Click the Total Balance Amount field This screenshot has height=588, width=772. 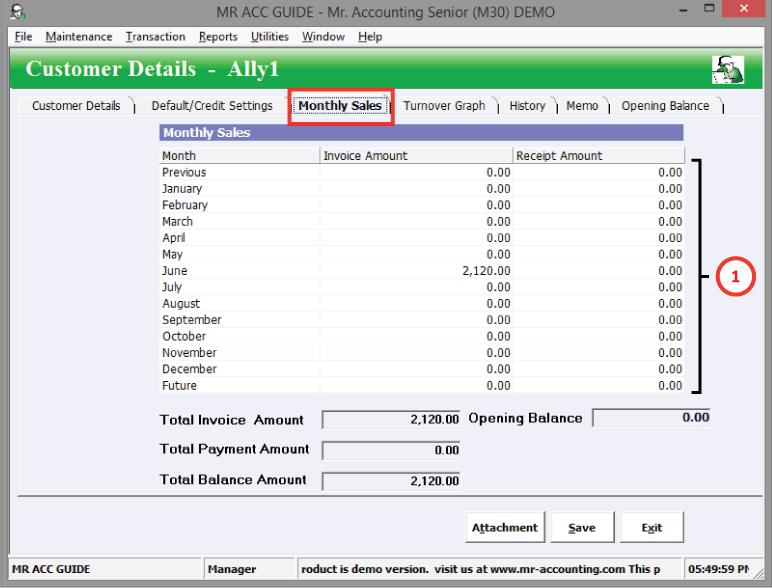[391, 481]
